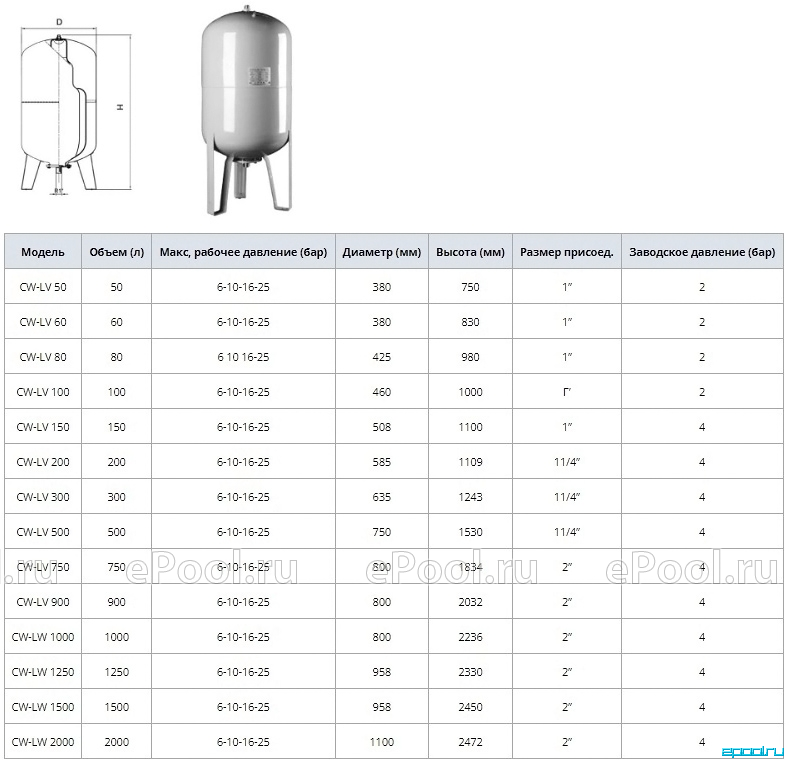Click the gray expansion tank photo
Image resolution: width=789 pixels, height=764 pixels.
[x=246, y=110]
